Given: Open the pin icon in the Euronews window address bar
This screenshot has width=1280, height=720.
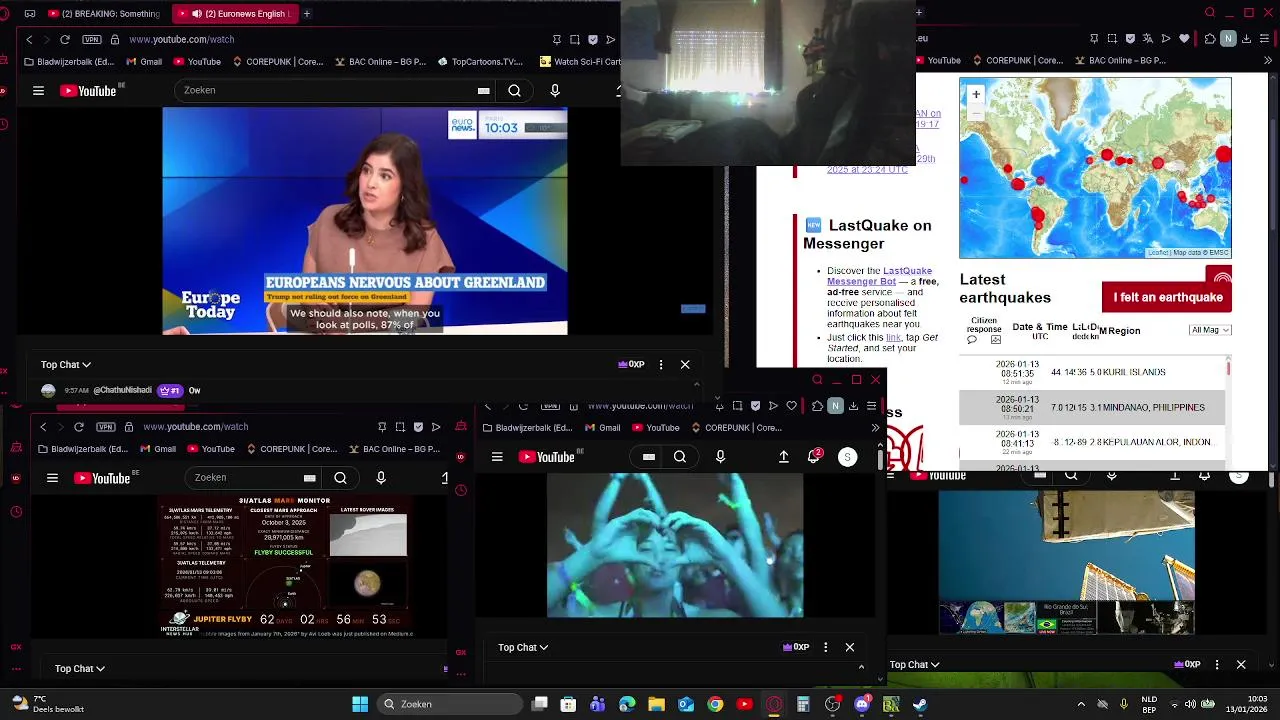Looking at the screenshot, I should tap(556, 39).
